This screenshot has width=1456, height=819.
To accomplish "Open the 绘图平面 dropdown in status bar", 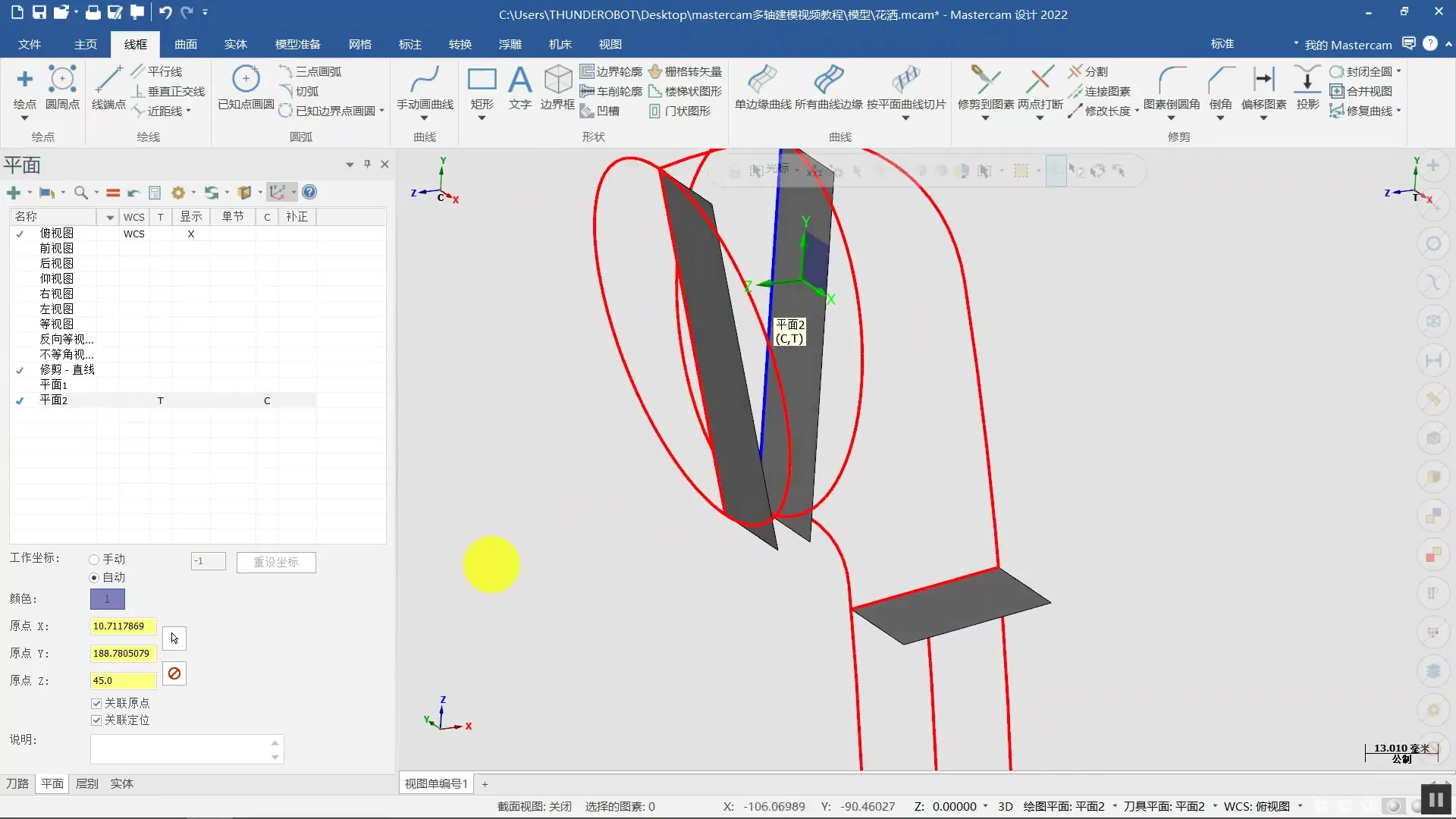I will tap(1115, 806).
